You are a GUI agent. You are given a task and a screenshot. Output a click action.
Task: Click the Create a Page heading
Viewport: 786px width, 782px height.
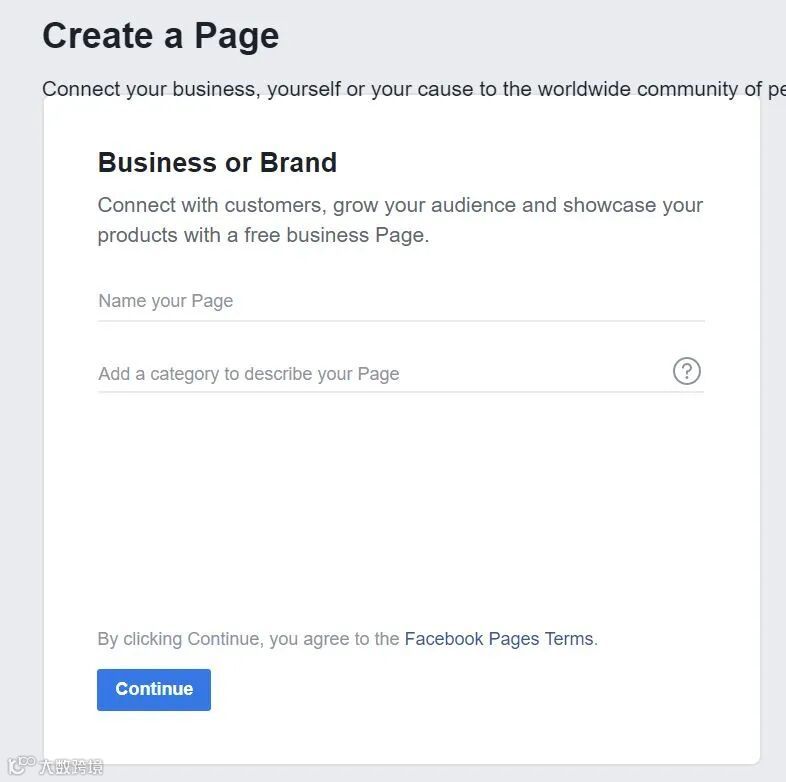161,36
